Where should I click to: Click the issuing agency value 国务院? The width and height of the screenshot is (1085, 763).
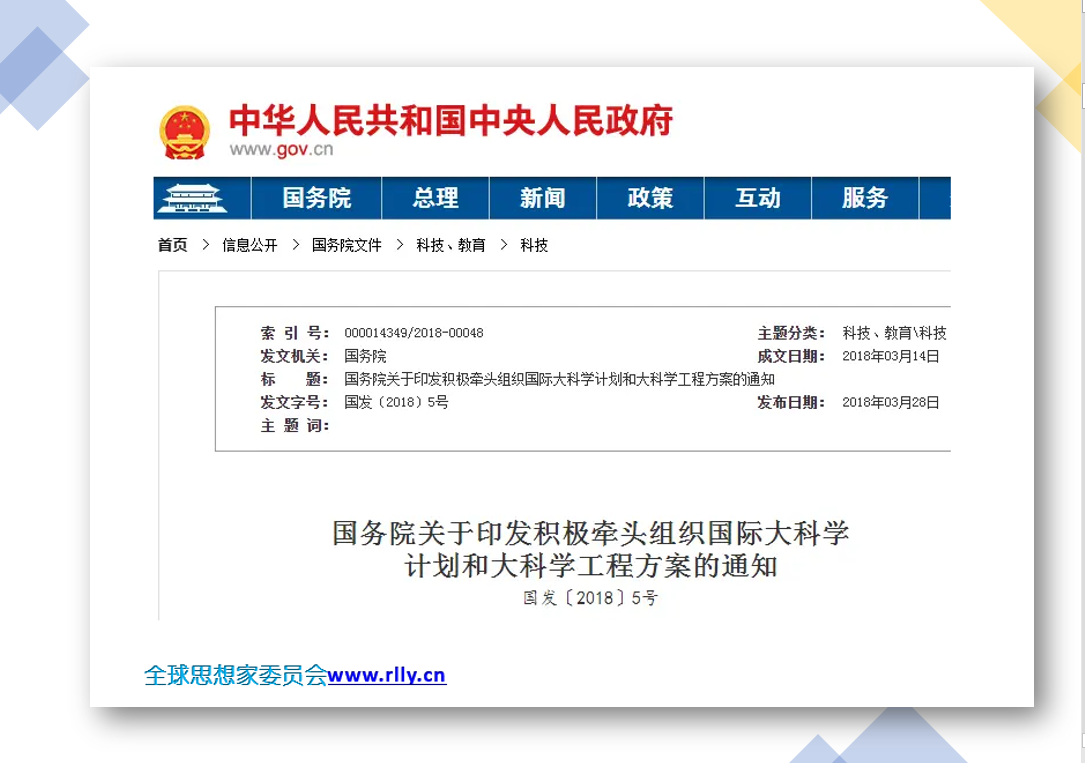click(x=365, y=356)
